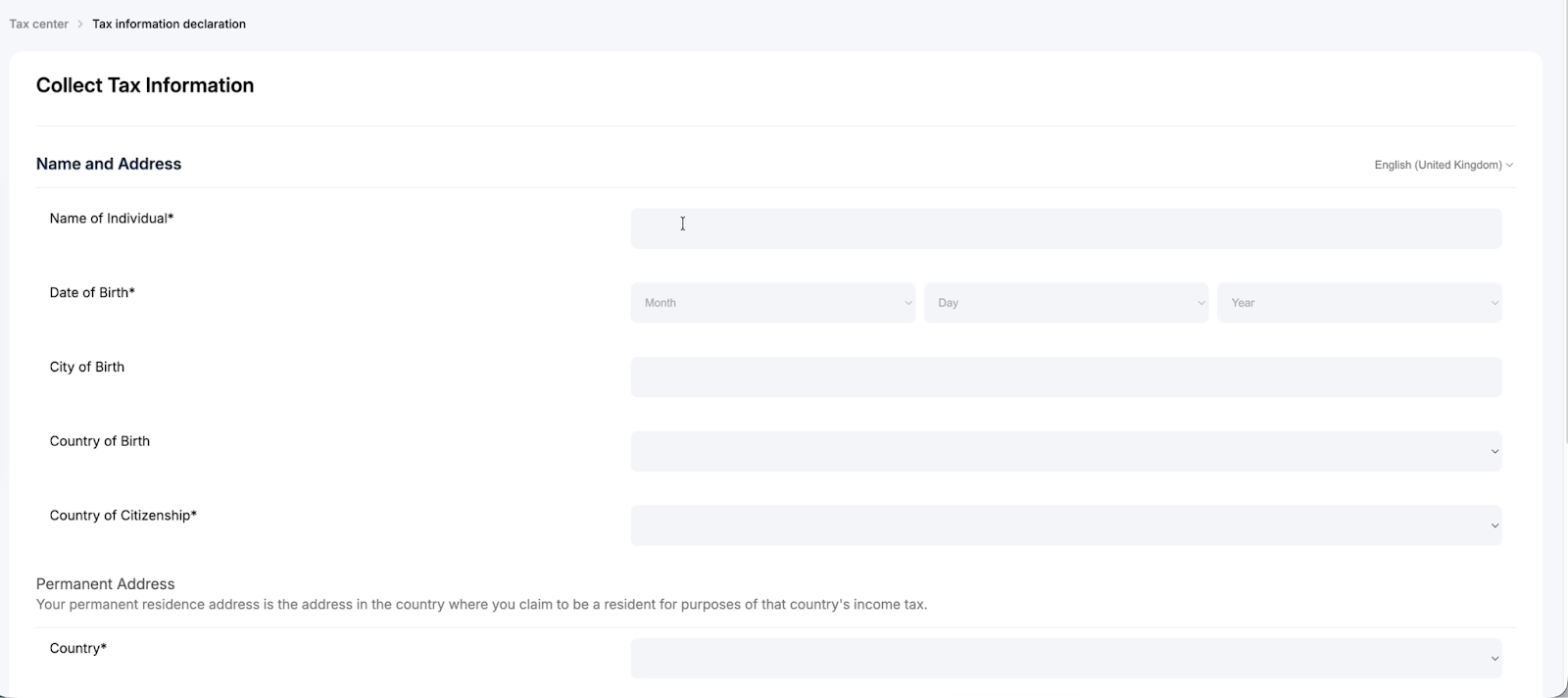Click the Permanent Address subheading
Image resolution: width=1568 pixels, height=698 pixels.
106,584
